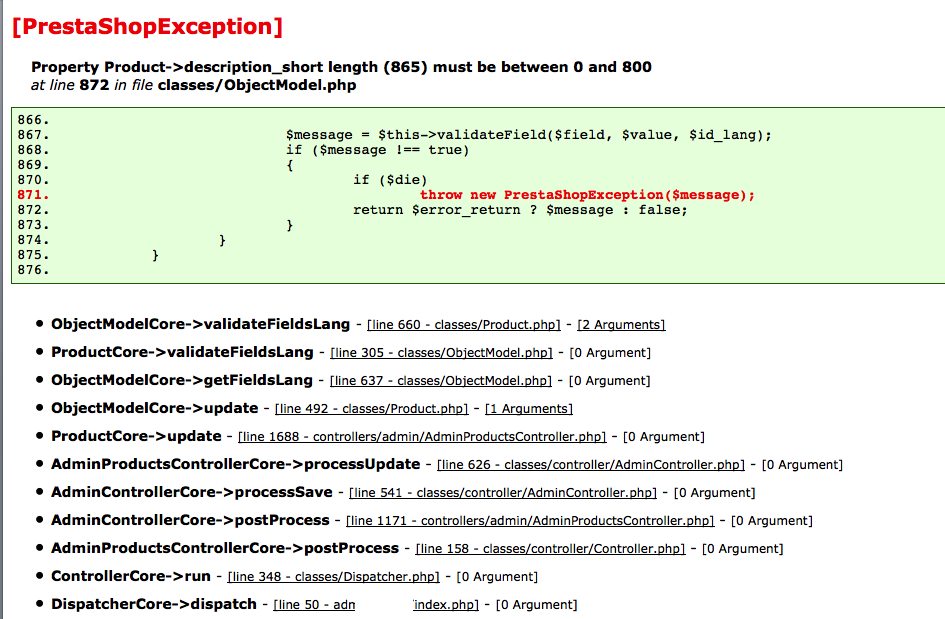Image resolution: width=945 pixels, height=619 pixels.
Task: Open the line 492 classes/Product.php link
Action: 371,409
